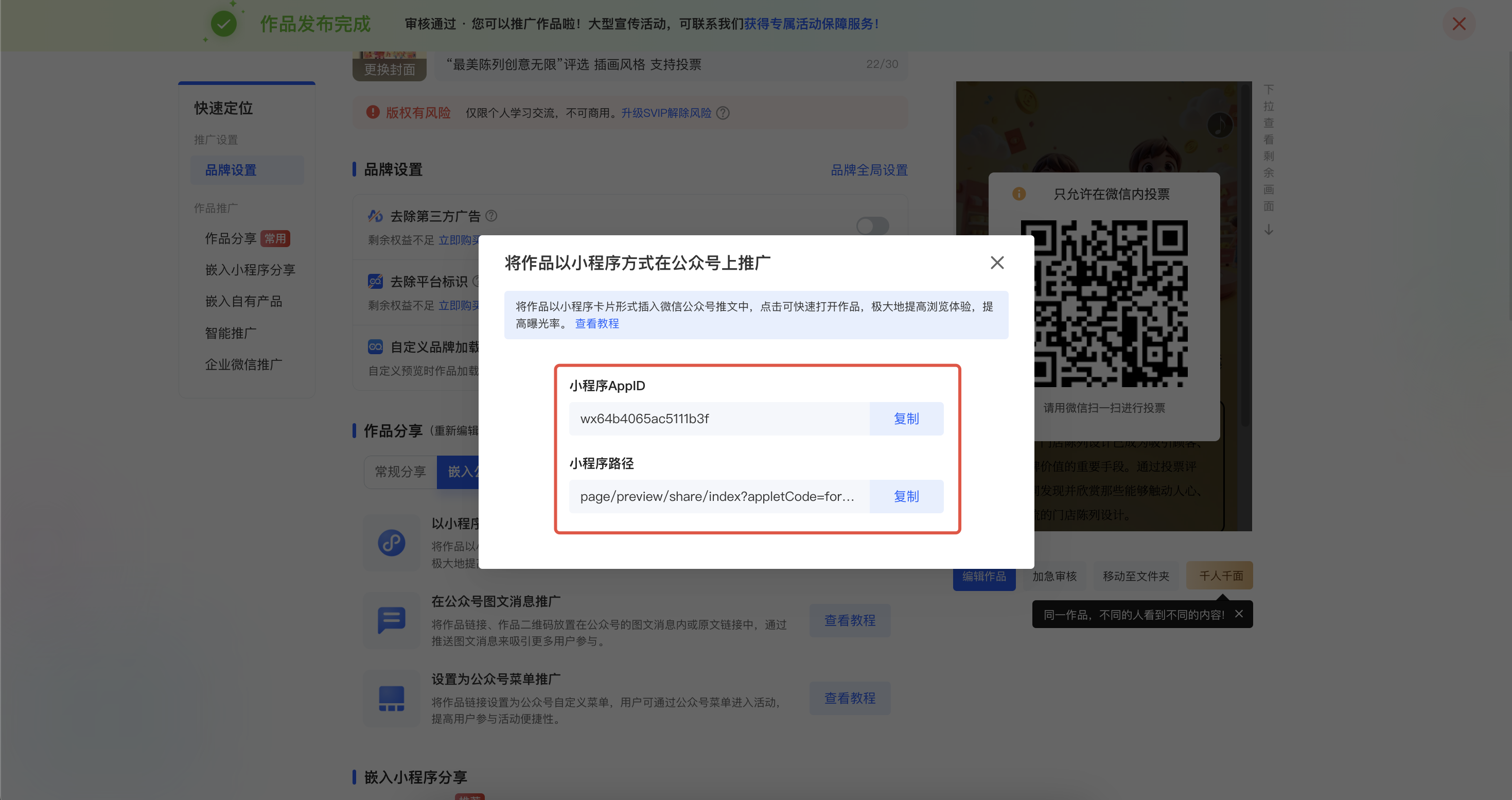Open 查看教程 for 公众号图文消息推广
Viewport: 1512px width, 800px height.
(850, 620)
